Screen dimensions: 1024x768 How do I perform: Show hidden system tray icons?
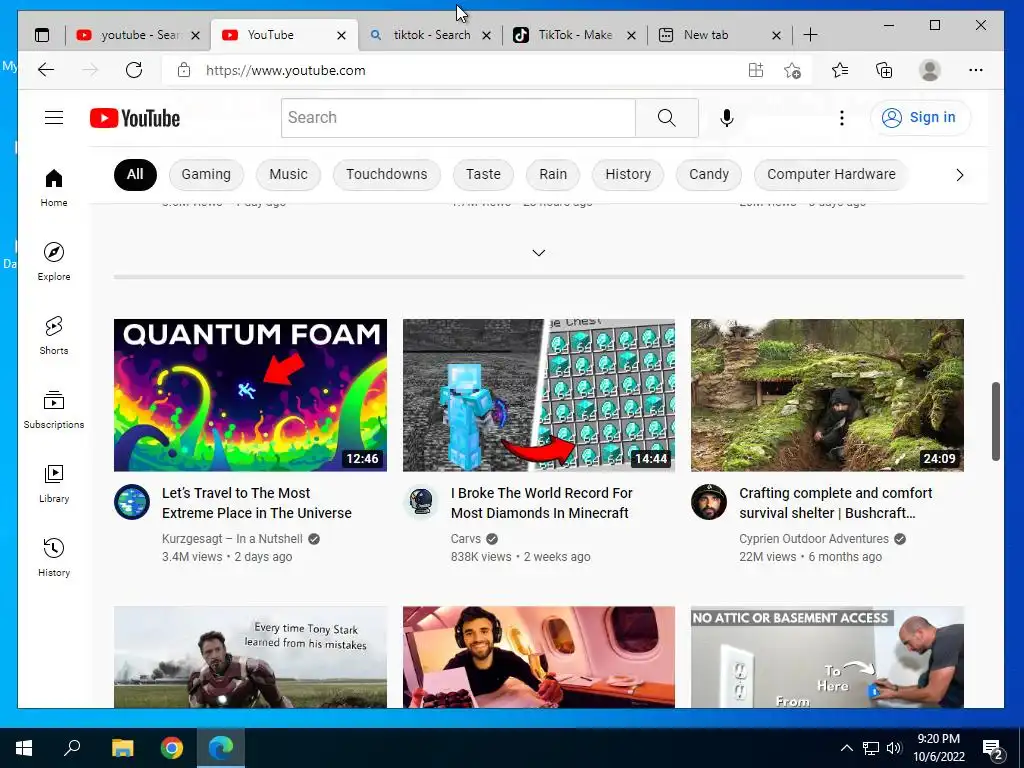pyautogui.click(x=846, y=748)
